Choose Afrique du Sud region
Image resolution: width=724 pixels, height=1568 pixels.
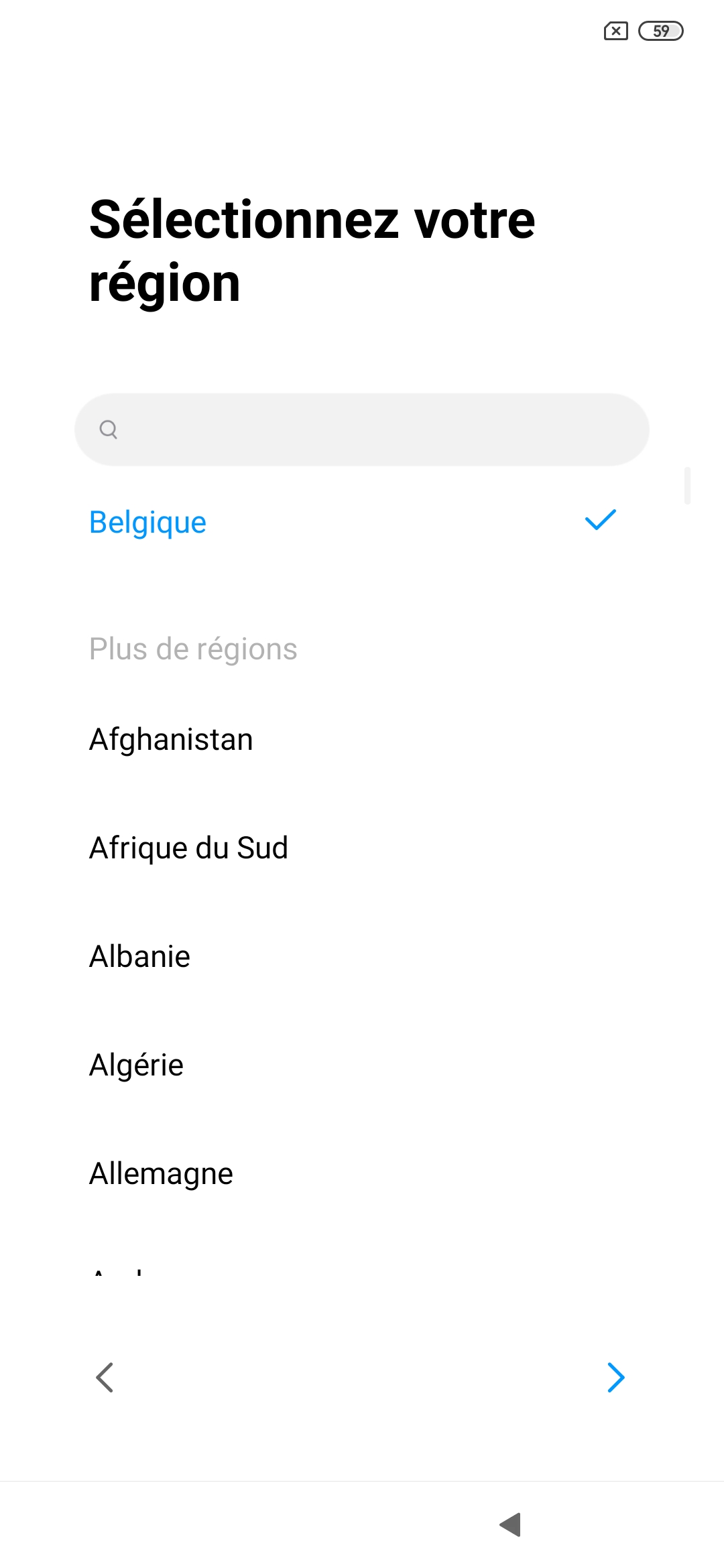point(188,848)
